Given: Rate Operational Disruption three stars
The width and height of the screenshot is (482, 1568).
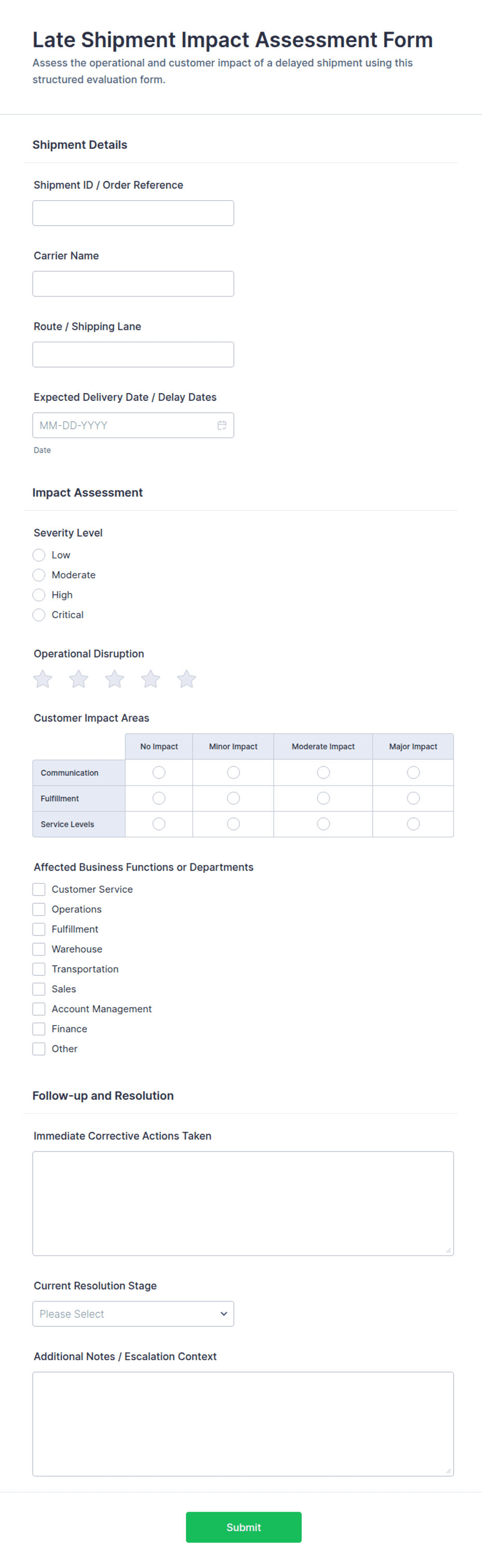Looking at the screenshot, I should click(115, 679).
